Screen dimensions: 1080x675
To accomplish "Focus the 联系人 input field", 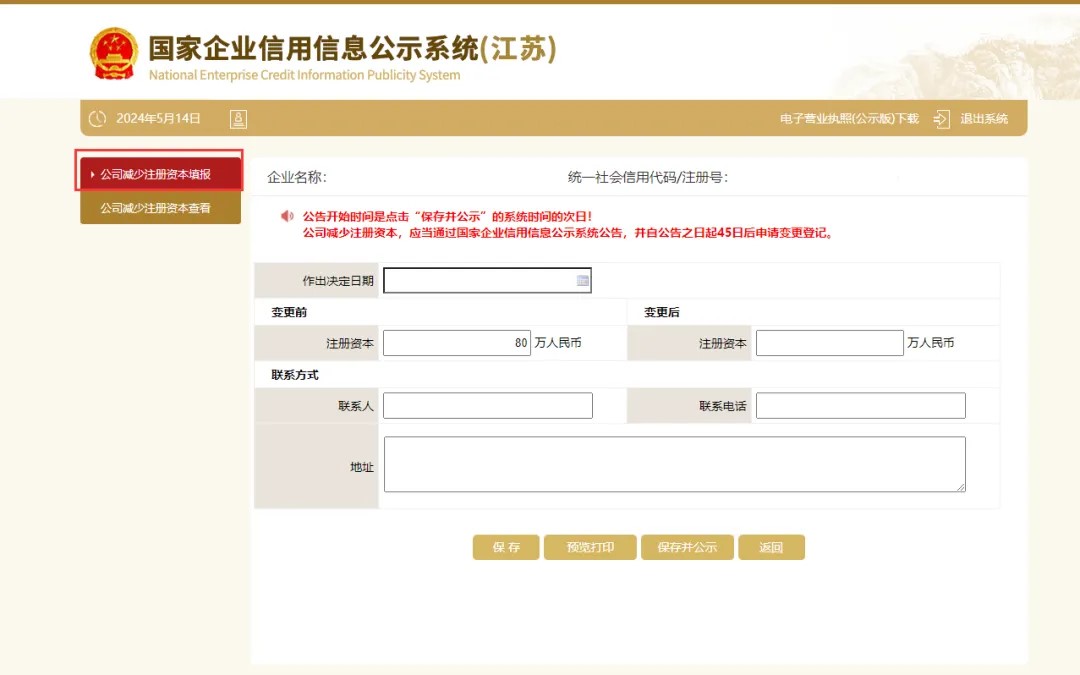I will click(x=487, y=406).
